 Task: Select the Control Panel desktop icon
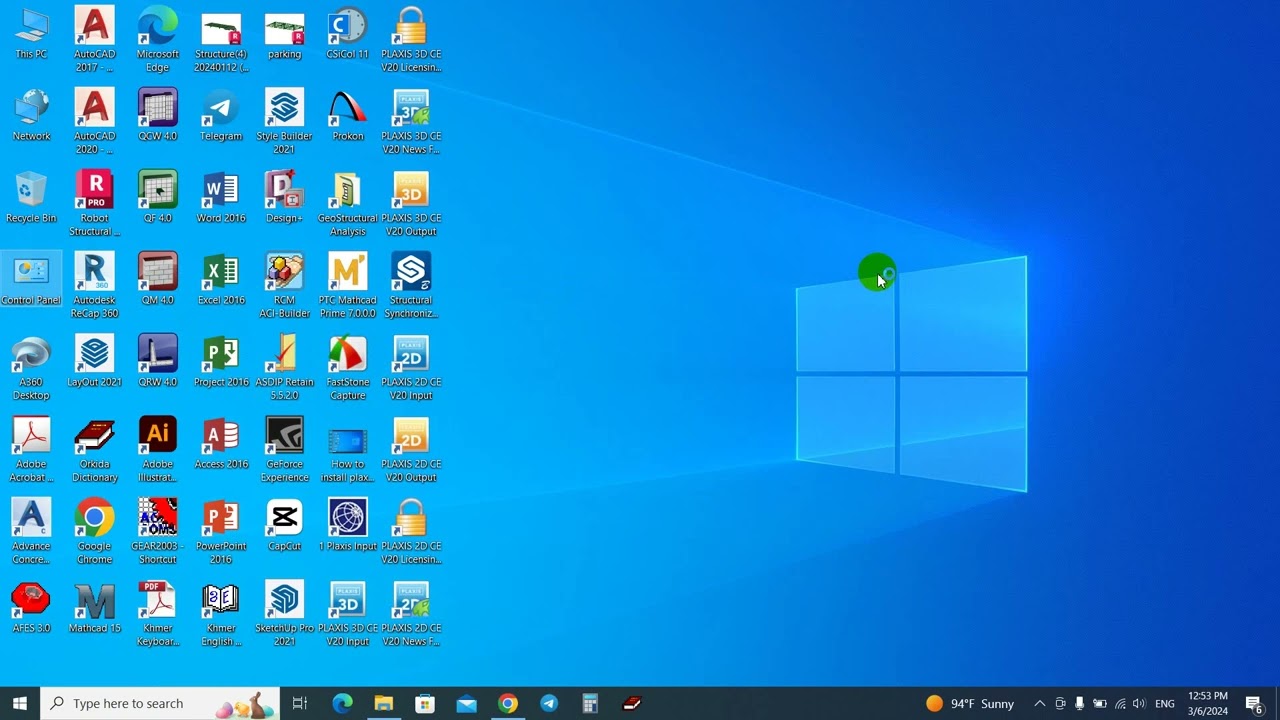coord(31,280)
